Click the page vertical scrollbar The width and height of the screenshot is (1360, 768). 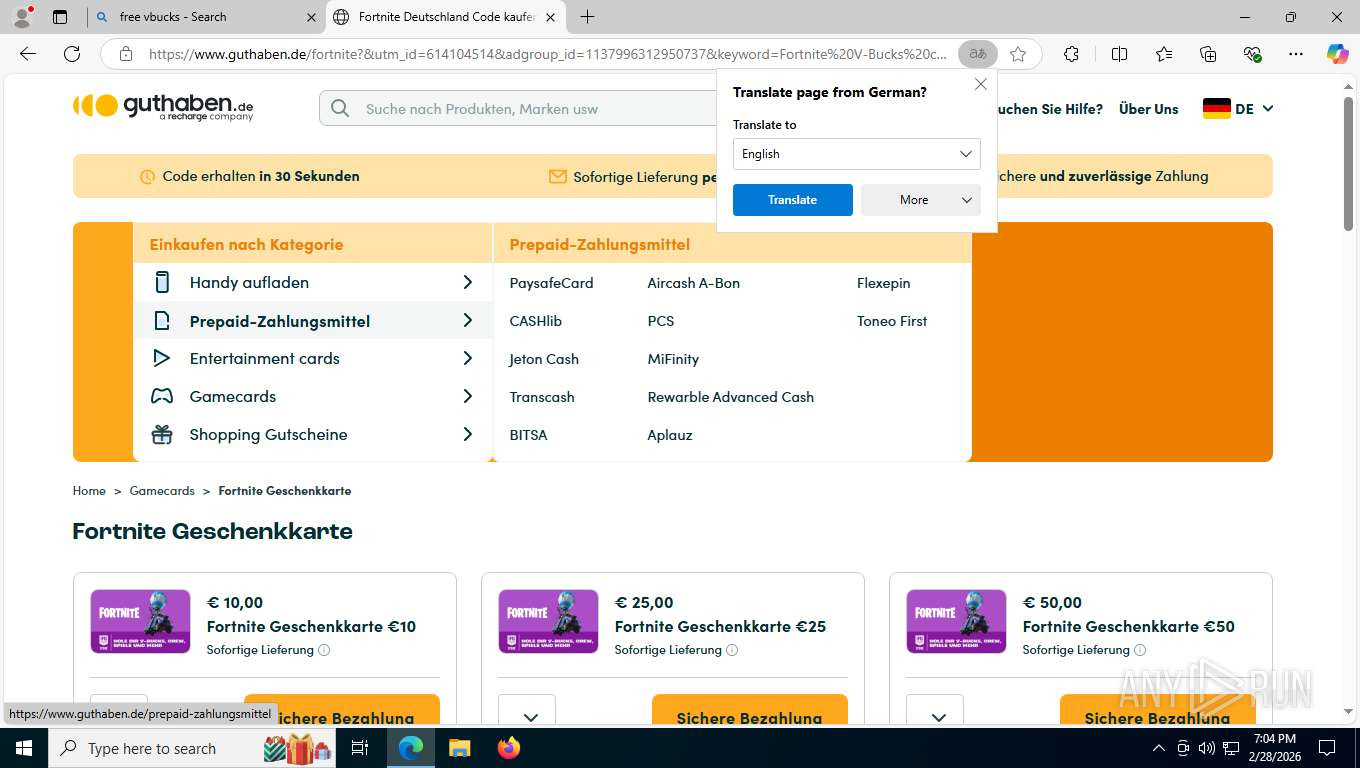[x=1349, y=165]
